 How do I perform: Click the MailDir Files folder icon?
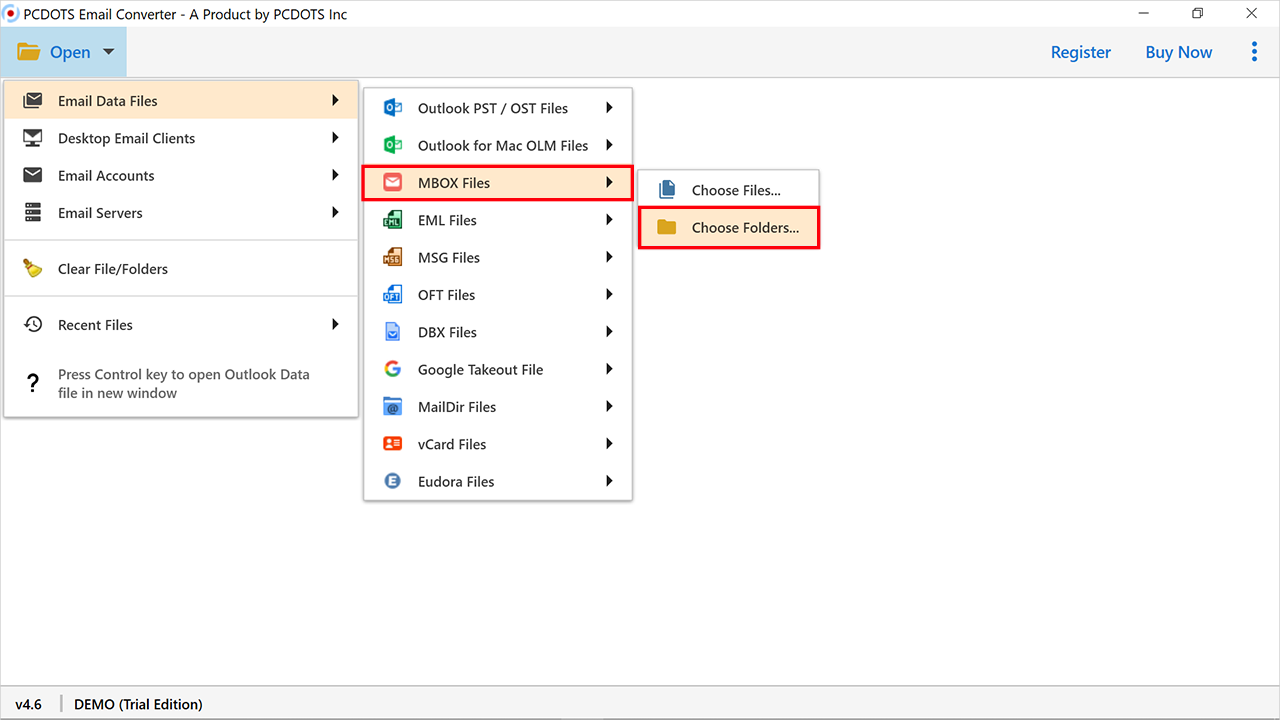coord(393,406)
